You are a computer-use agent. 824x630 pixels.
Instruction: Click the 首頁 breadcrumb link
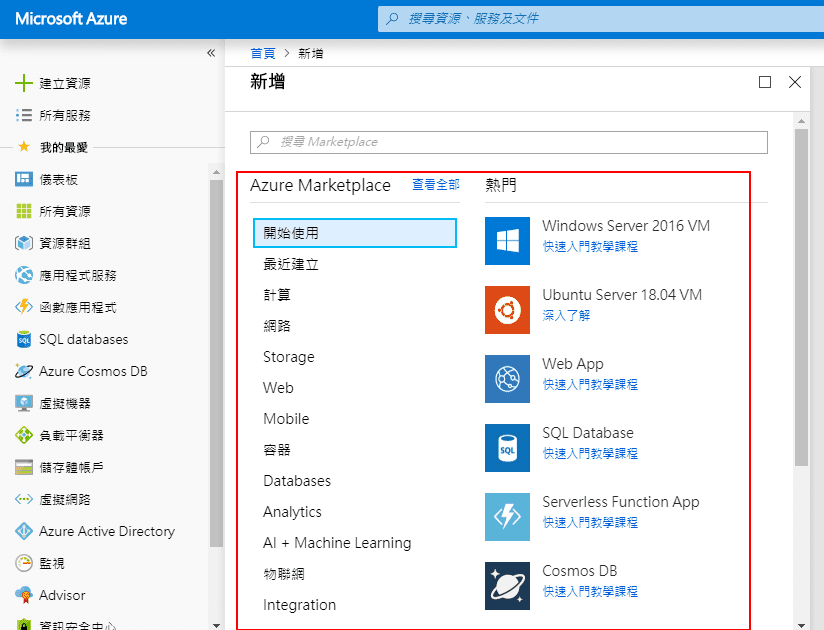click(263, 53)
